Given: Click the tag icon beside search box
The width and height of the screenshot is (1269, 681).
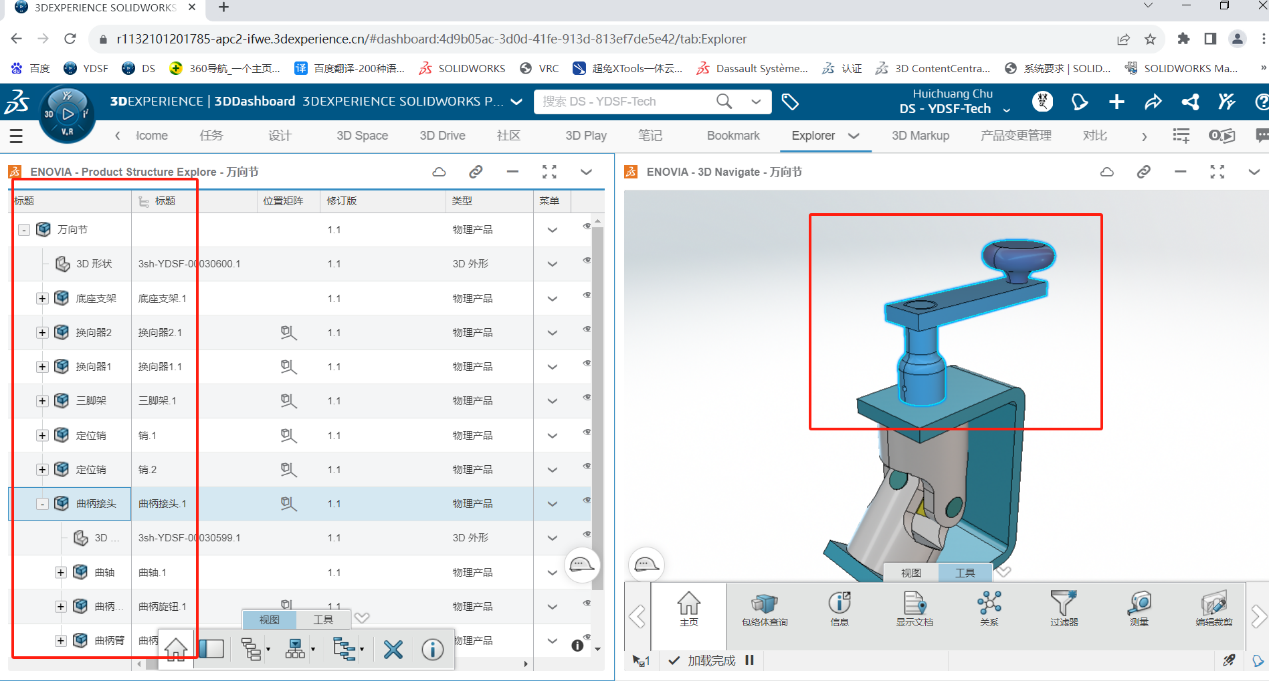Looking at the screenshot, I should click(x=790, y=102).
